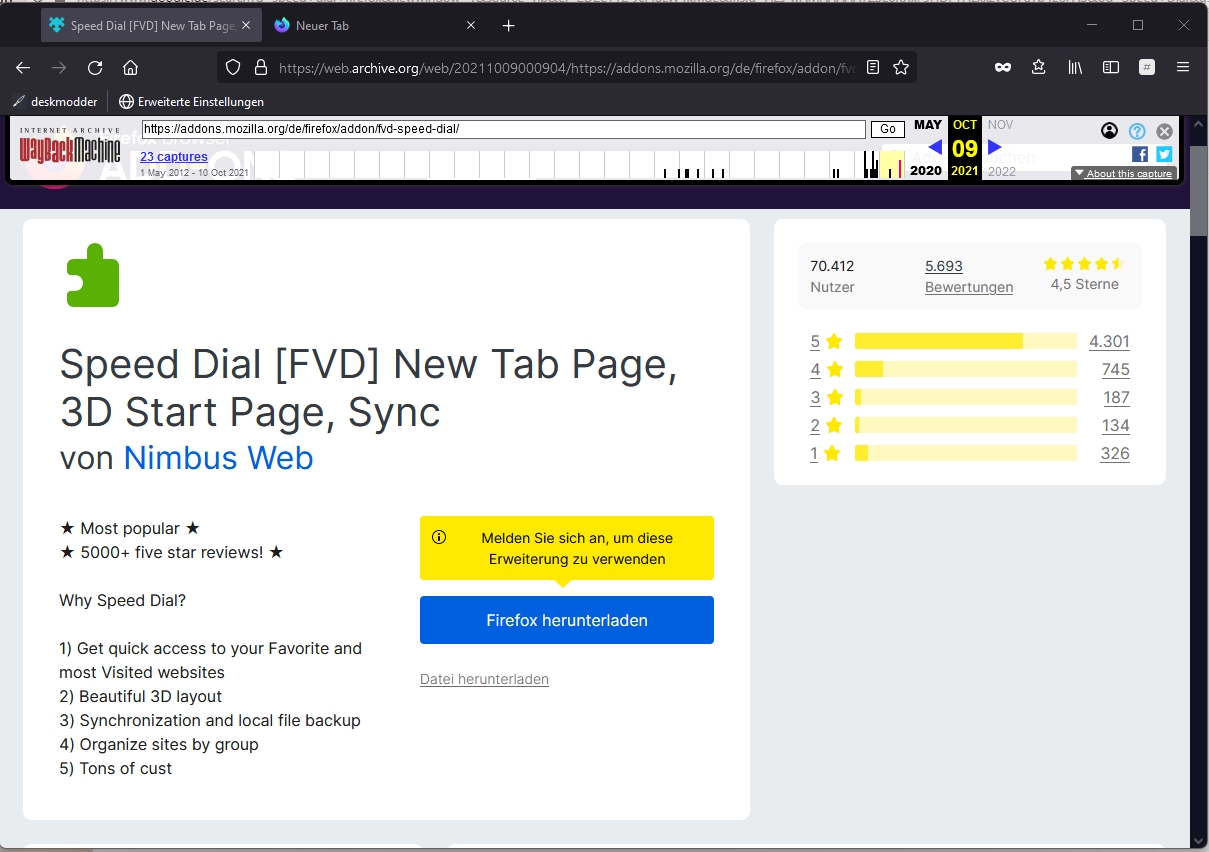This screenshot has width=1209, height=852.
Task: Filter reviews by 2 stars
Action: pos(825,426)
